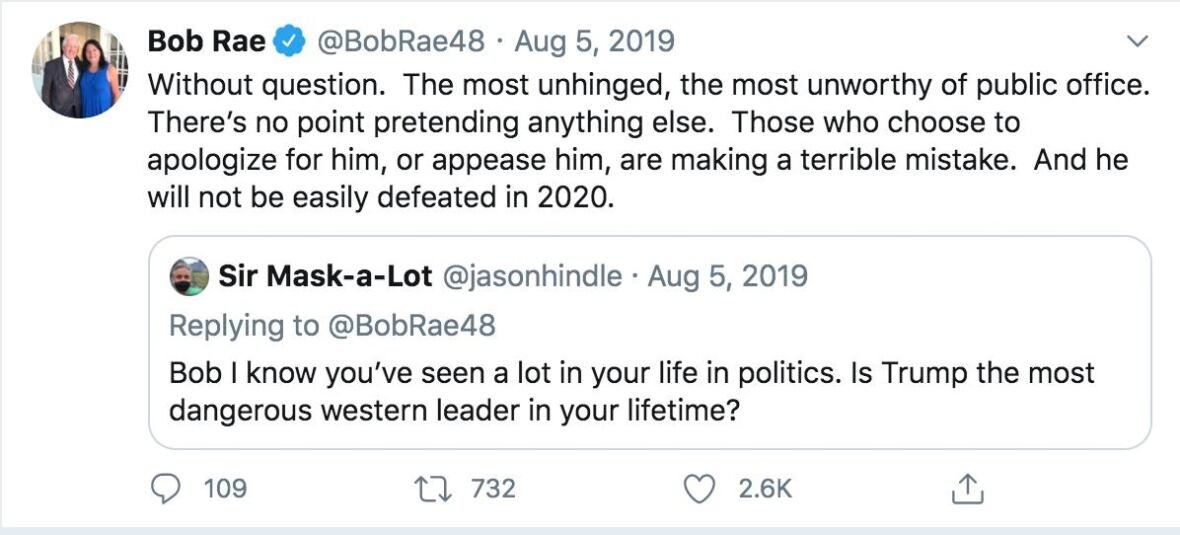The width and height of the screenshot is (1180, 535).
Task: Click the 732 retweets count
Action: pos(493,488)
